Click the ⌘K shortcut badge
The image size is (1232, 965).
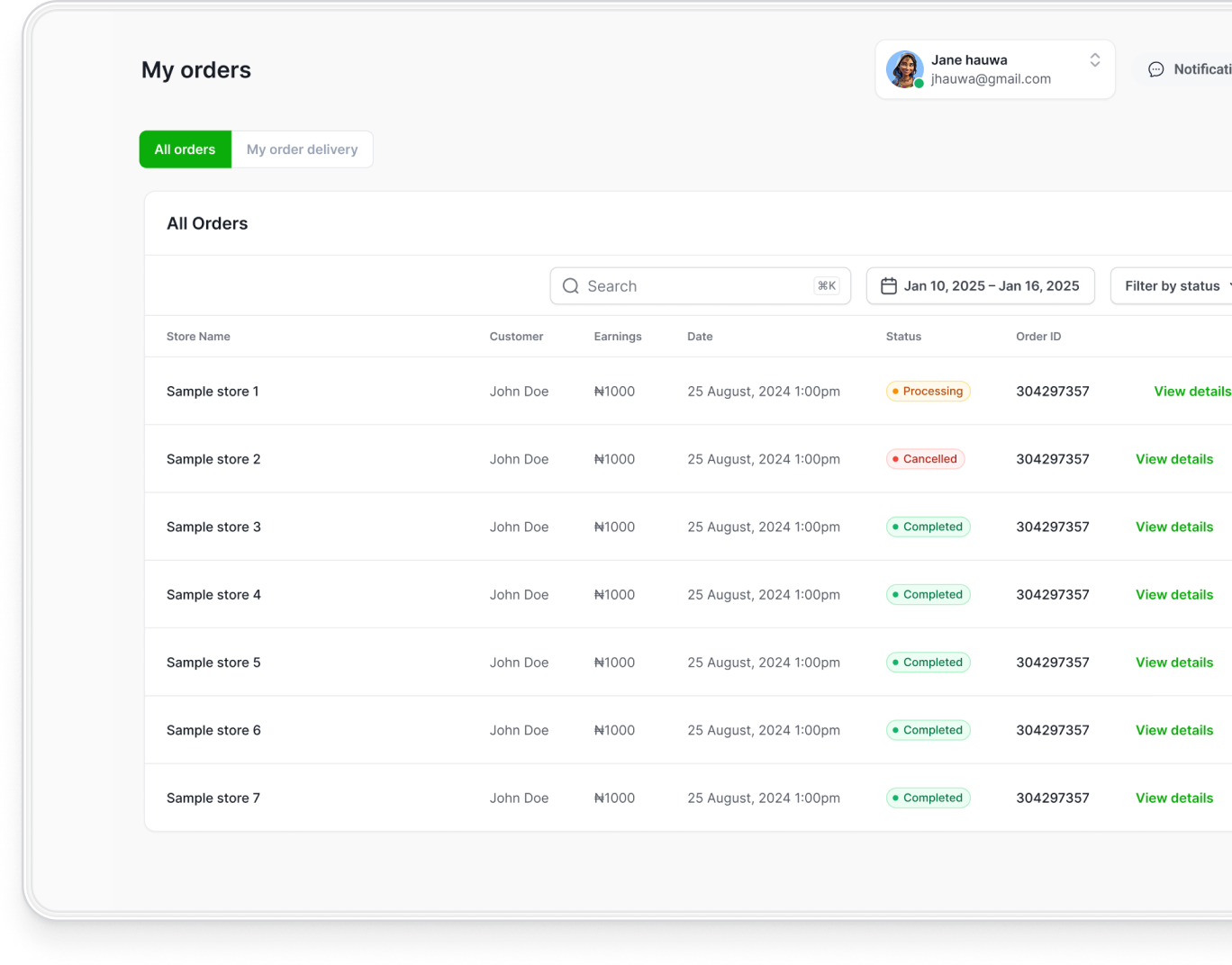(826, 286)
